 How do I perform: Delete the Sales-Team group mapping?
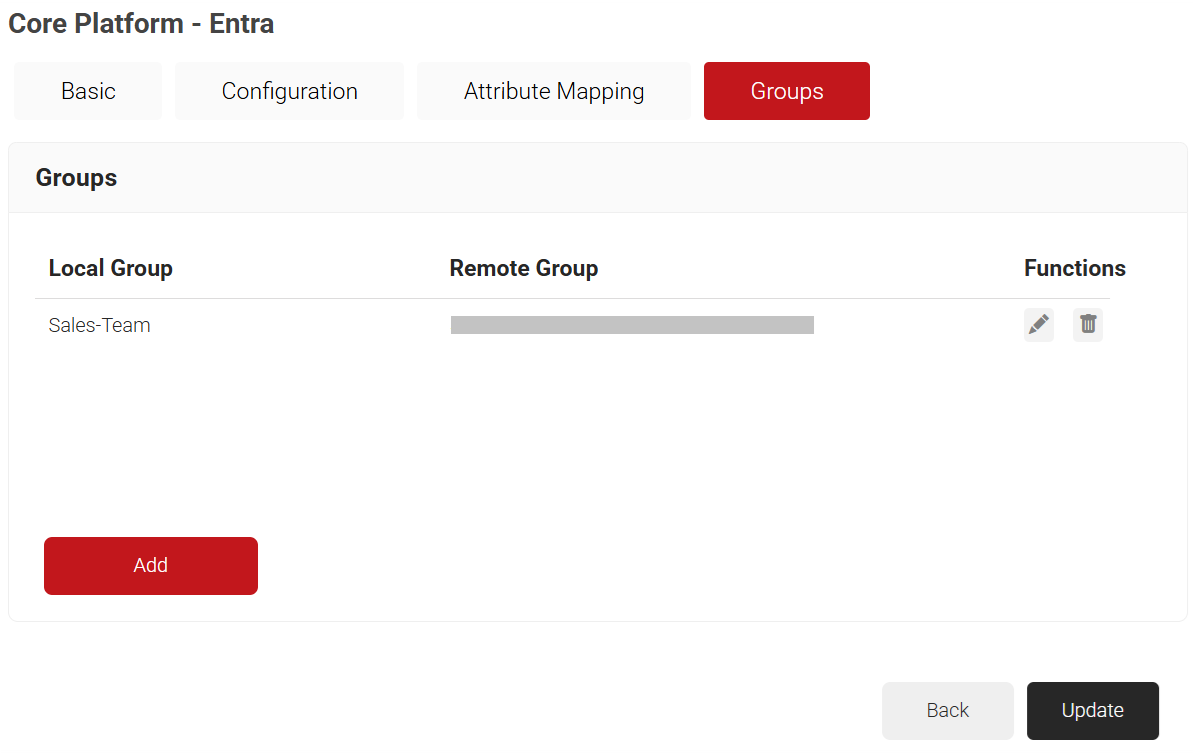point(1088,325)
